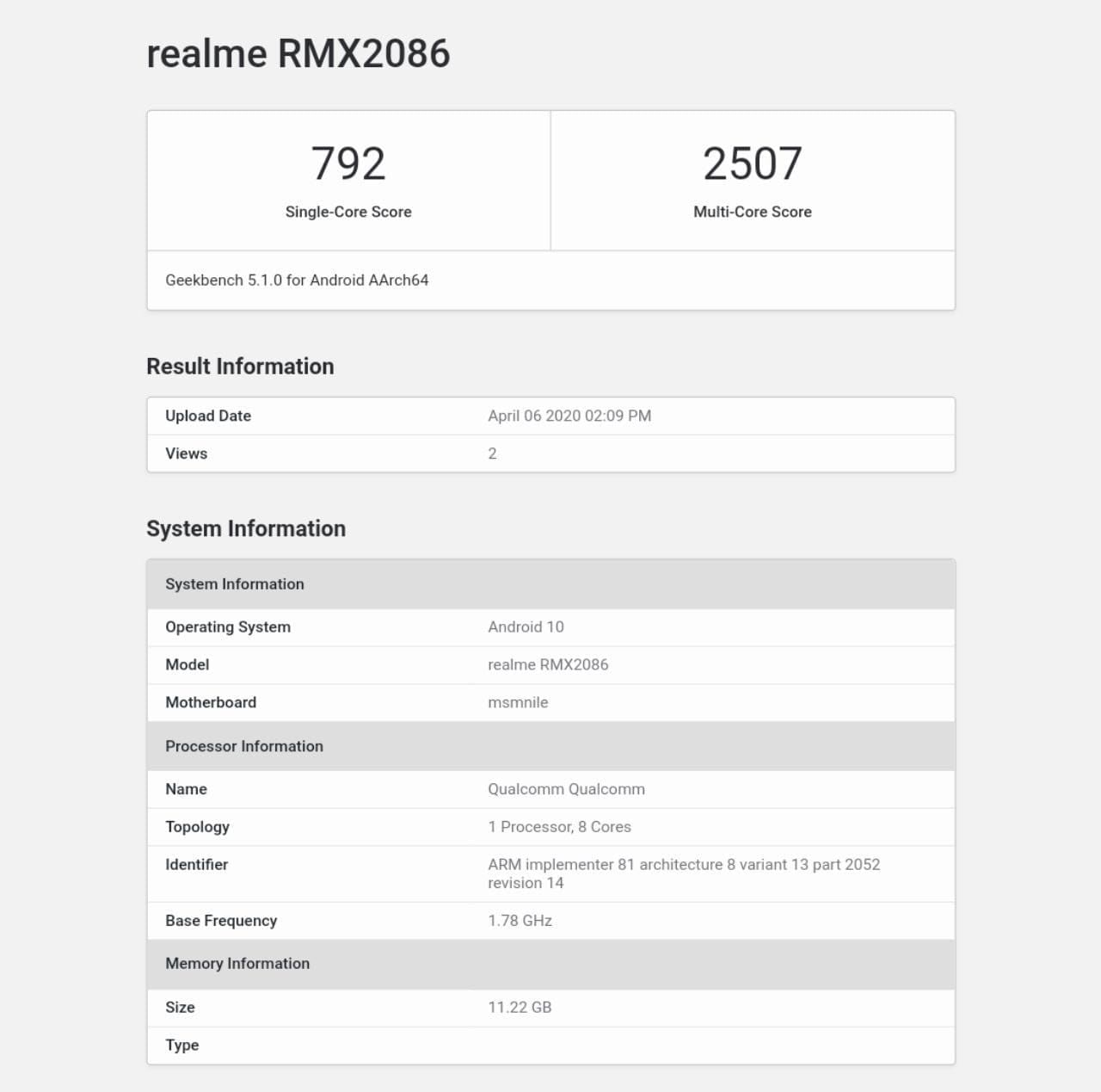Select the 11.22 GB memory value
Image resolution: width=1101 pixels, height=1092 pixels.
tap(520, 1008)
